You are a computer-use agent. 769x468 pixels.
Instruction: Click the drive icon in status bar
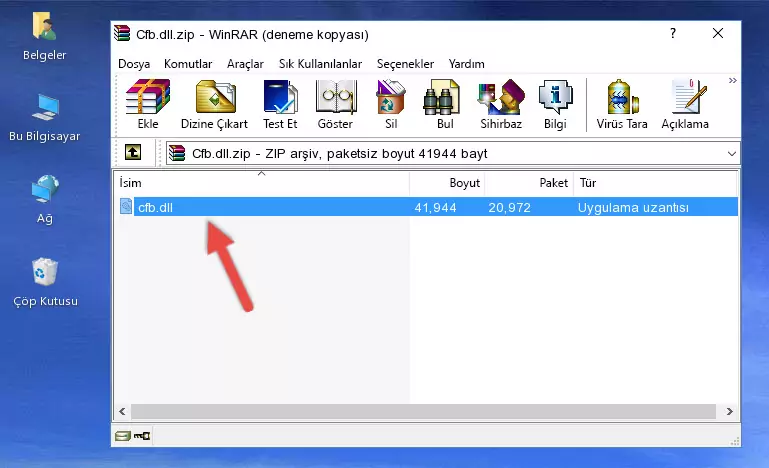123,435
